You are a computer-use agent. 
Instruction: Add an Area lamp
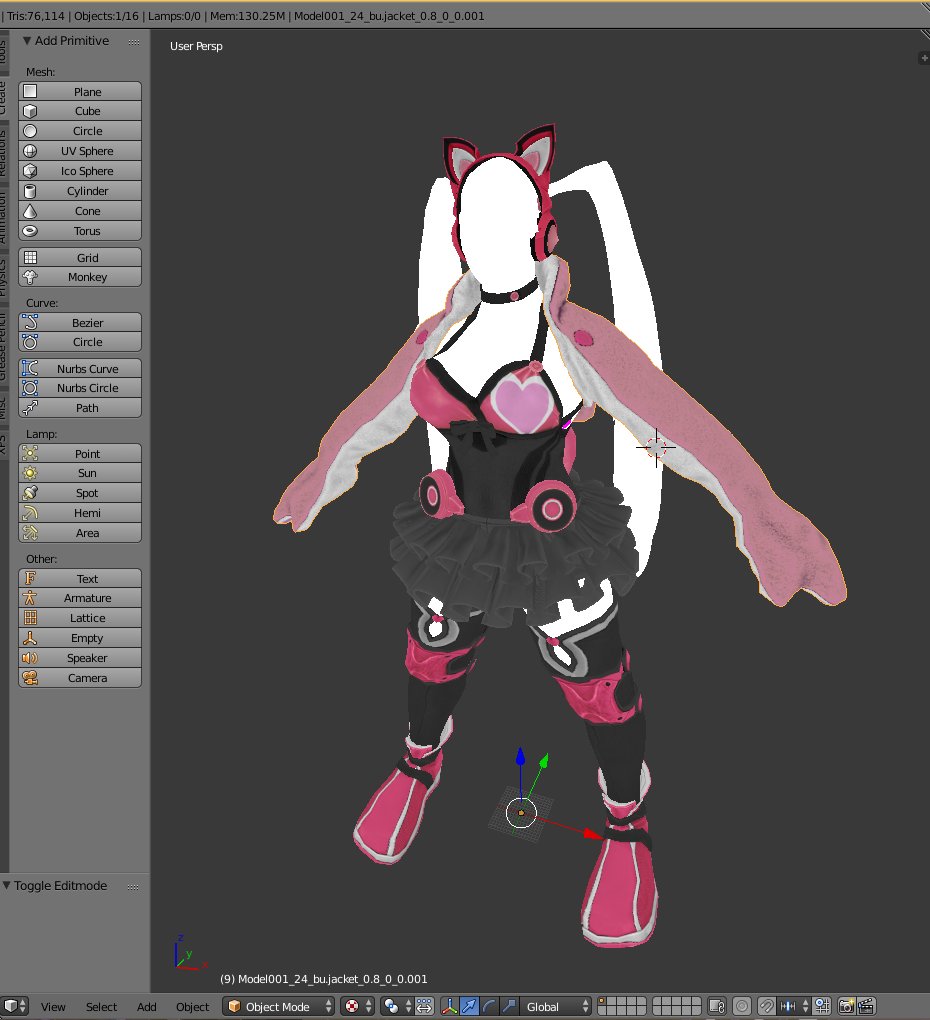click(80, 533)
